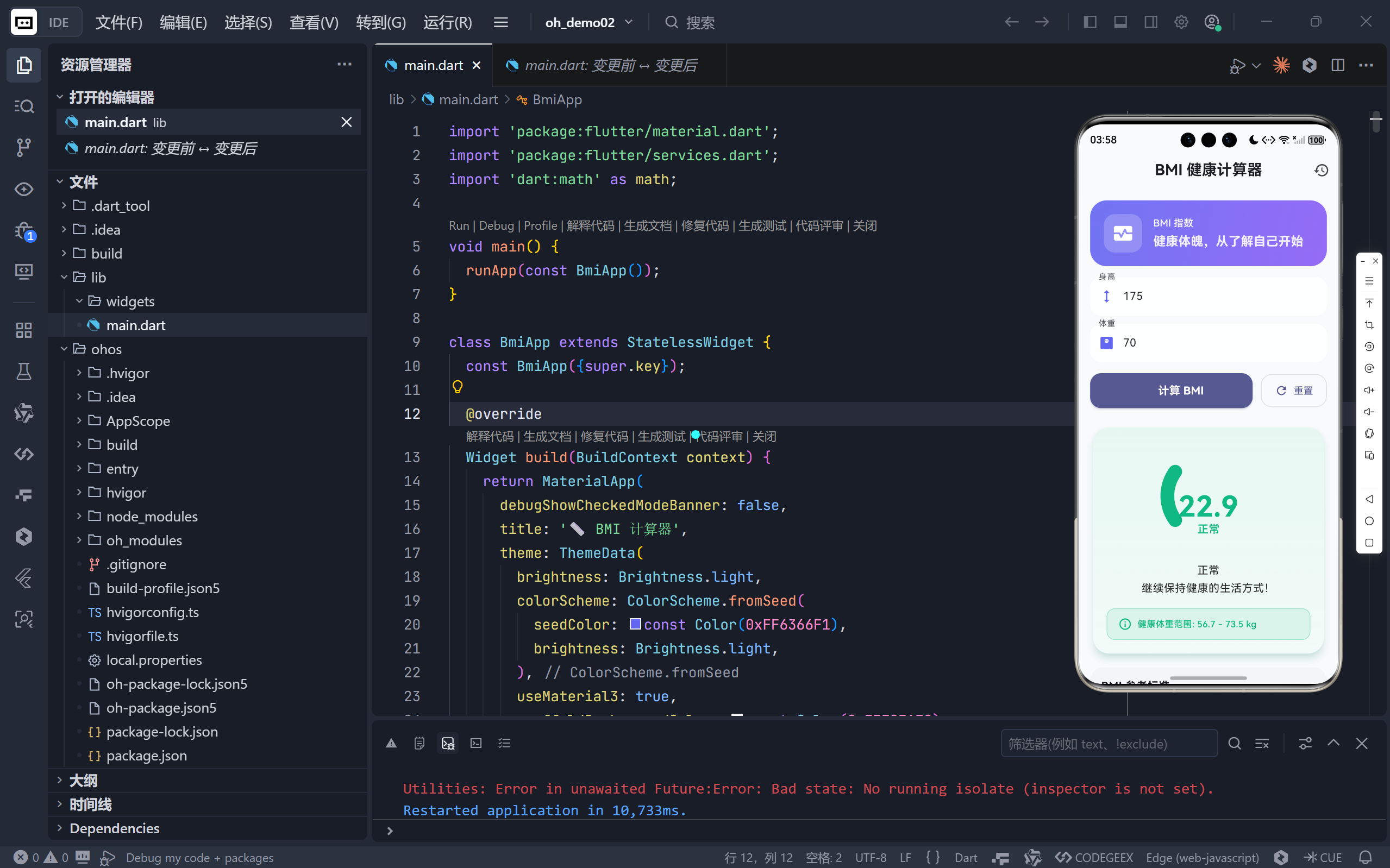Open the Run and Debug view with badge
The height and width of the screenshot is (868, 1390).
point(23,231)
